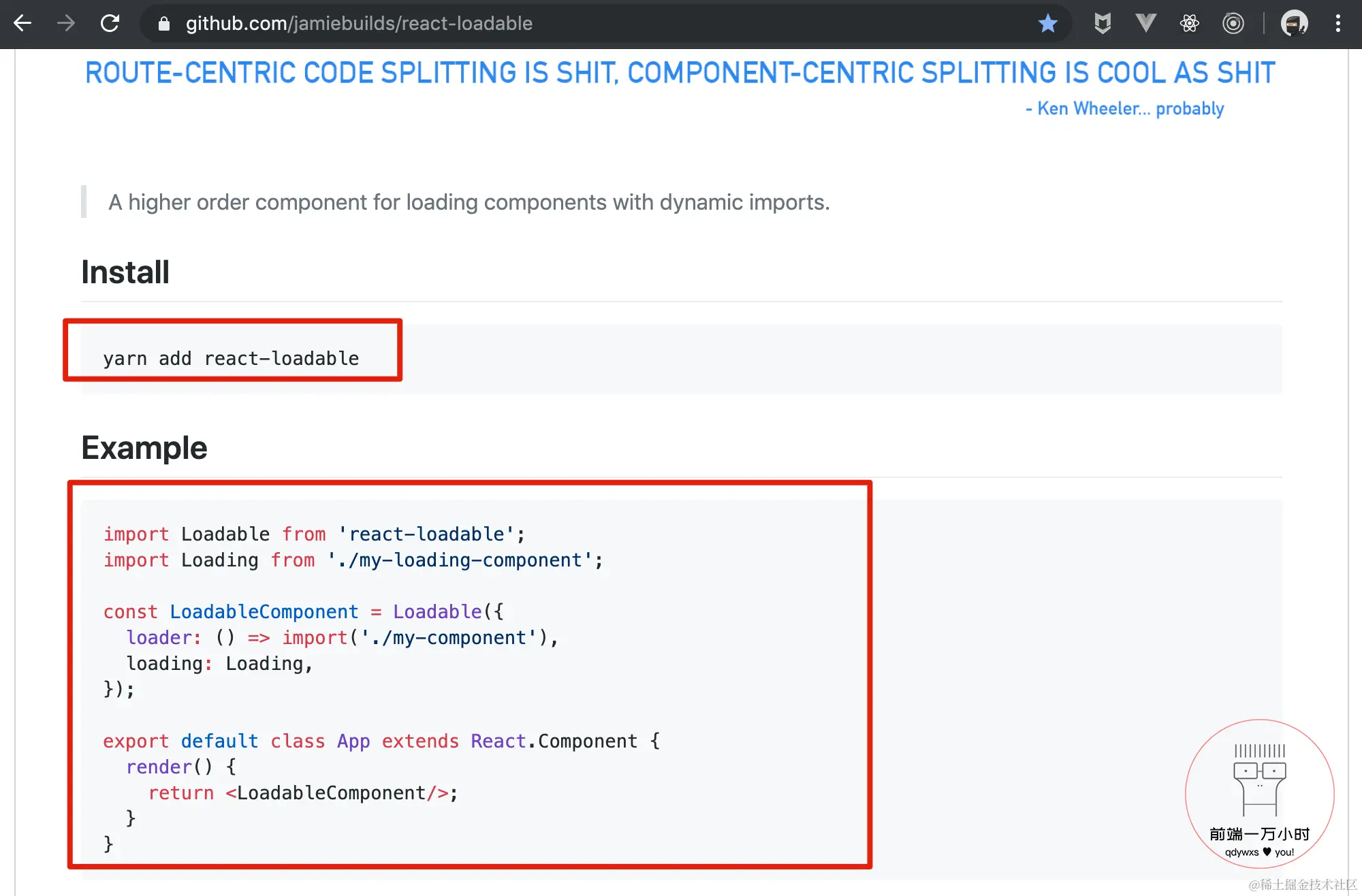The image size is (1362, 896).
Task: Open Chrome's three-dot menu
Action: pyautogui.click(x=1338, y=24)
